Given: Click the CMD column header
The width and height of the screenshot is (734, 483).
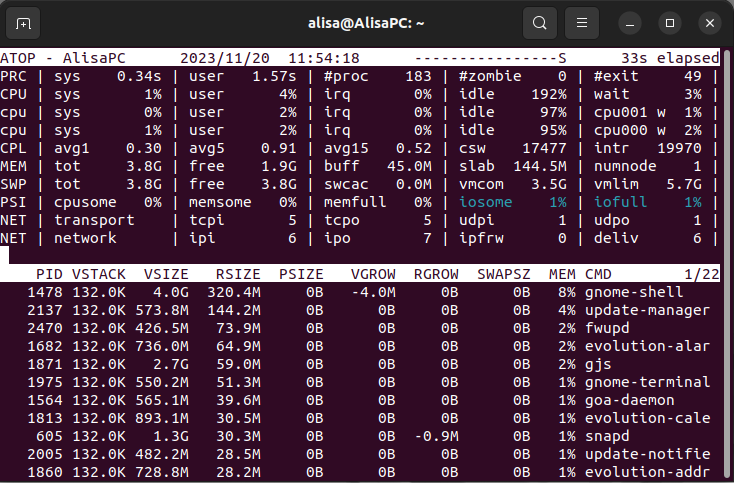Looking at the screenshot, I should [x=598, y=274].
